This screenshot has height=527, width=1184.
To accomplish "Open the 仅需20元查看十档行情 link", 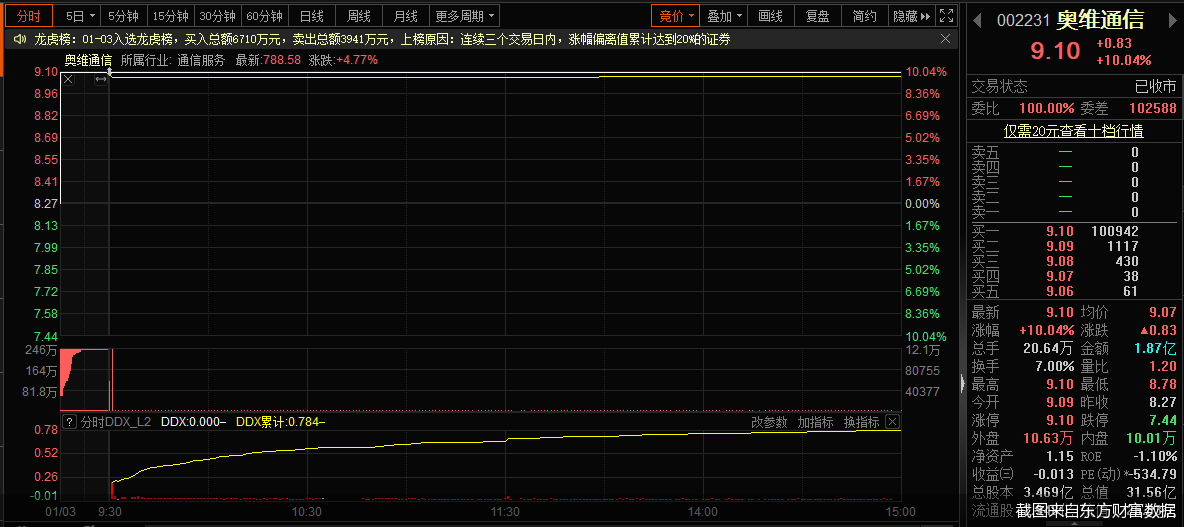I will (1074, 131).
